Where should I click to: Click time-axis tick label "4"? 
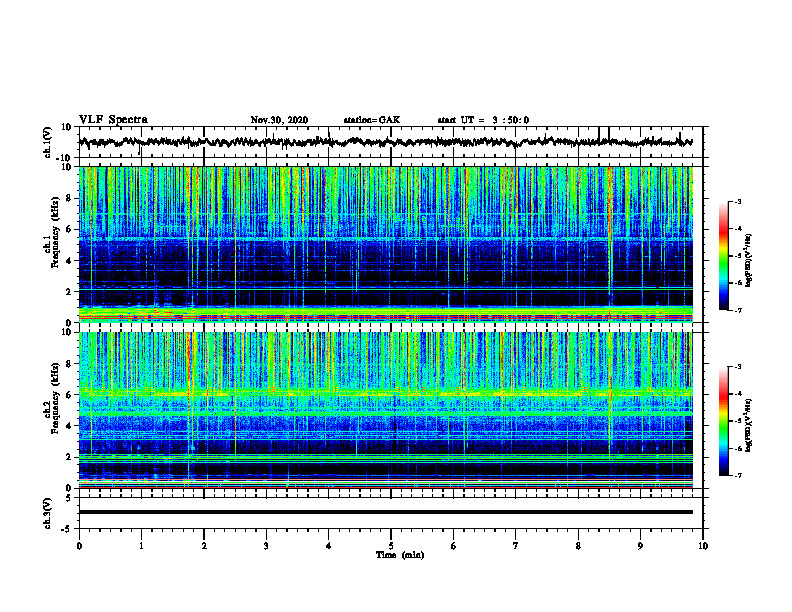pos(329,546)
